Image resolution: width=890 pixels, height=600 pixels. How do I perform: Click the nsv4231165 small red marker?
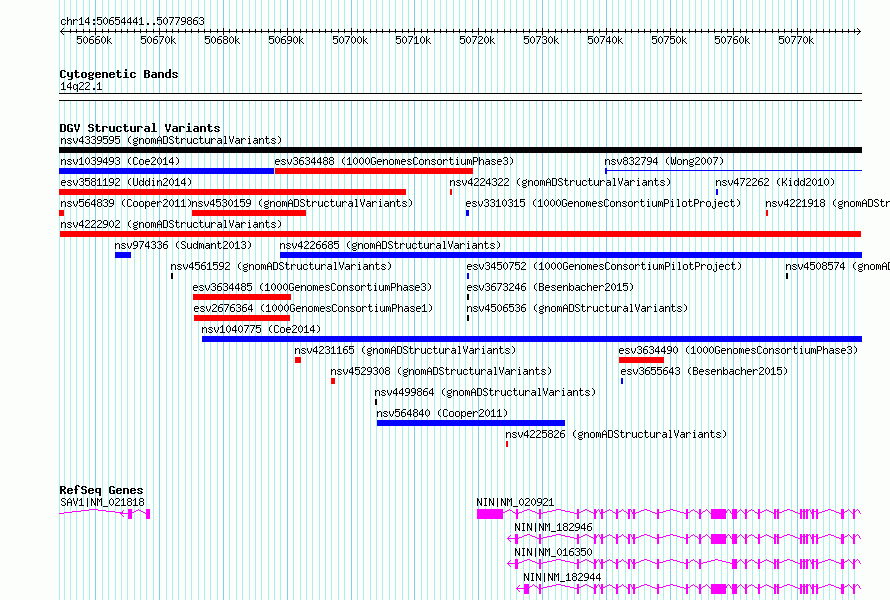click(x=297, y=360)
